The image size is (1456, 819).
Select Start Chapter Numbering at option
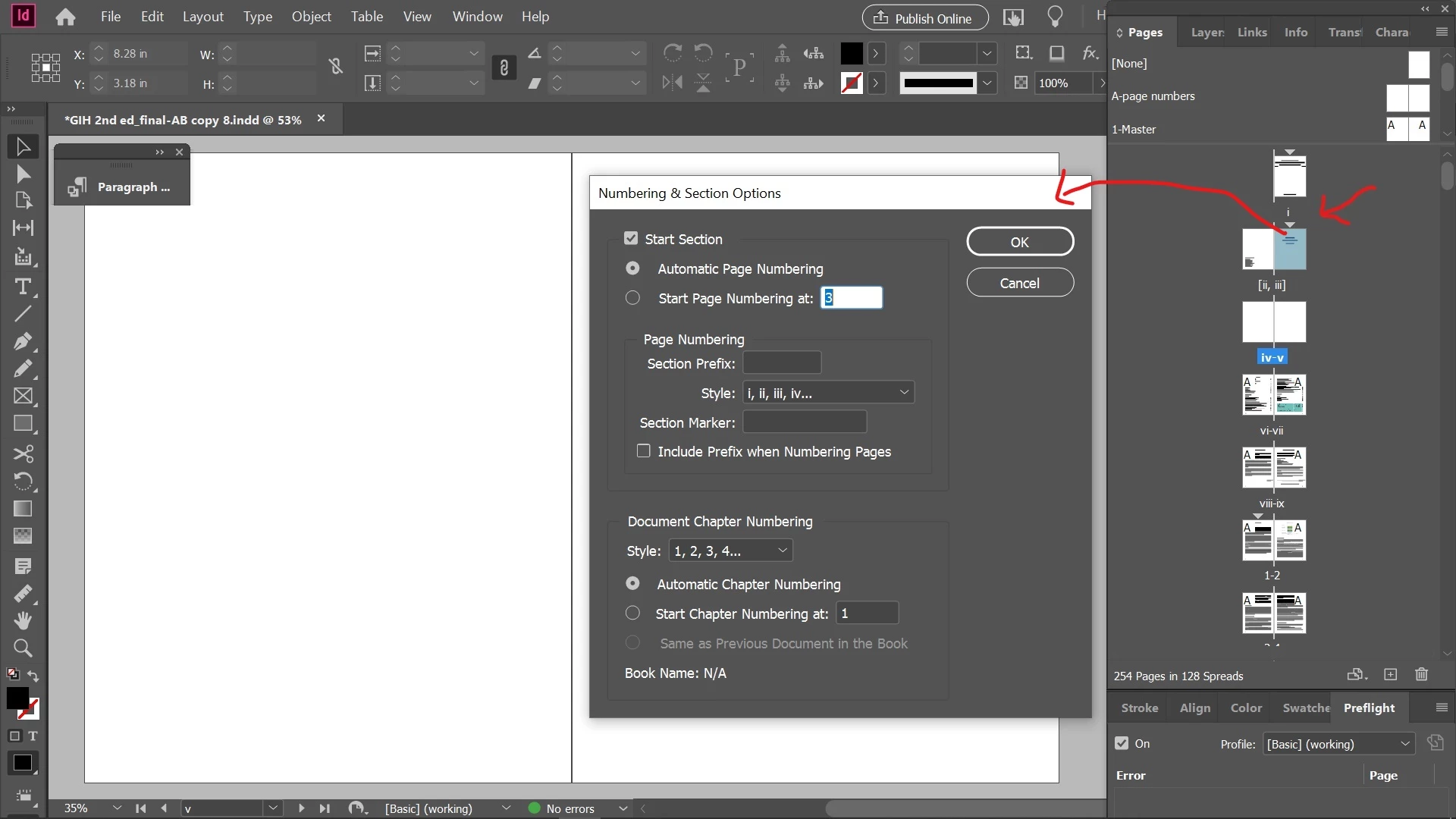pyautogui.click(x=632, y=613)
